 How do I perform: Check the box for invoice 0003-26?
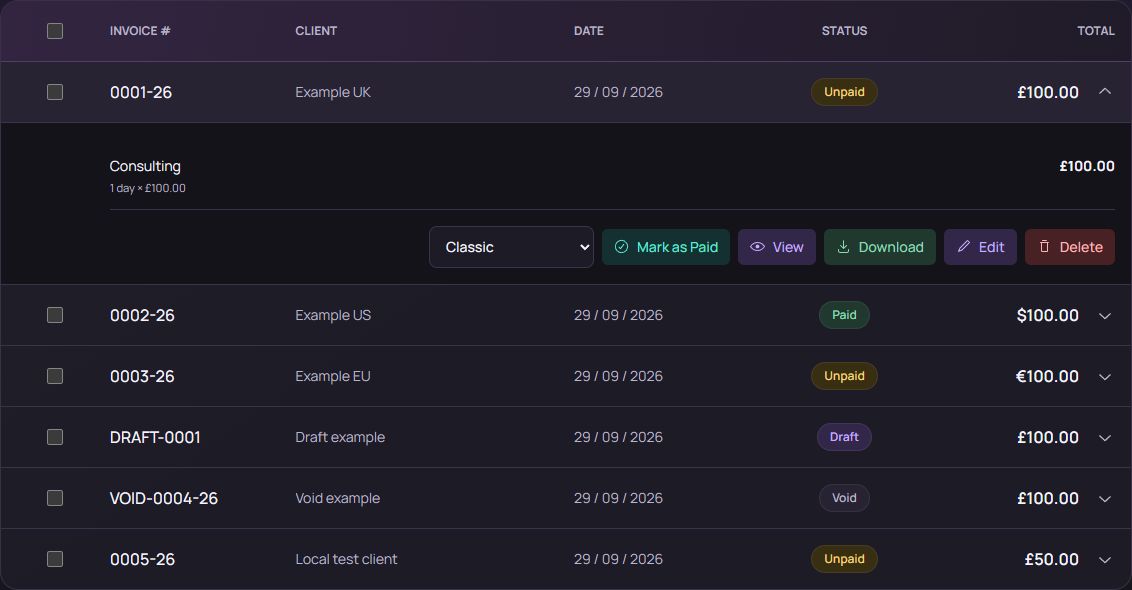(55, 376)
